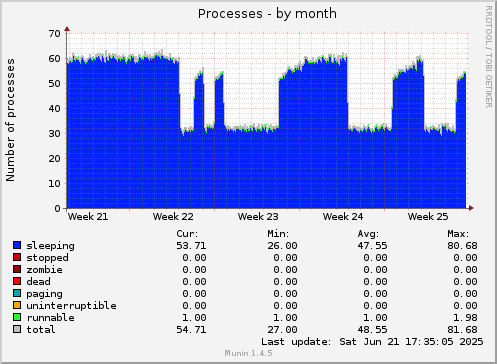Click total minimum value 27.00
Image resolution: width=497 pixels, height=364 pixels.
(x=282, y=330)
